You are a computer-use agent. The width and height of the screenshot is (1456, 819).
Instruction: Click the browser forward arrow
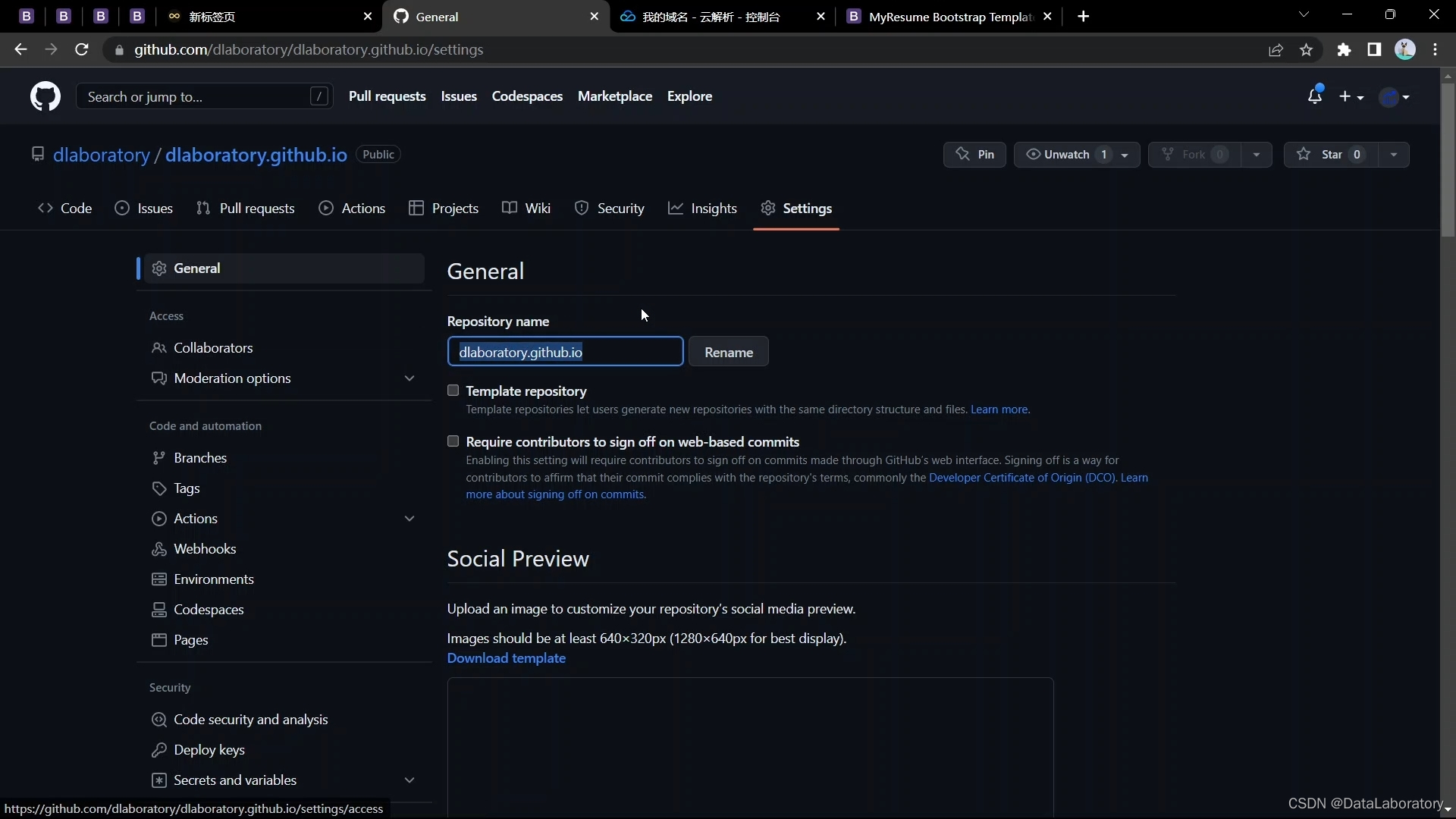click(51, 50)
